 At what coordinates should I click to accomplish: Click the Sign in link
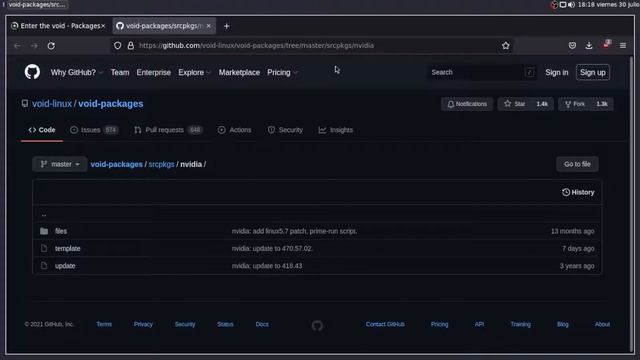(557, 72)
